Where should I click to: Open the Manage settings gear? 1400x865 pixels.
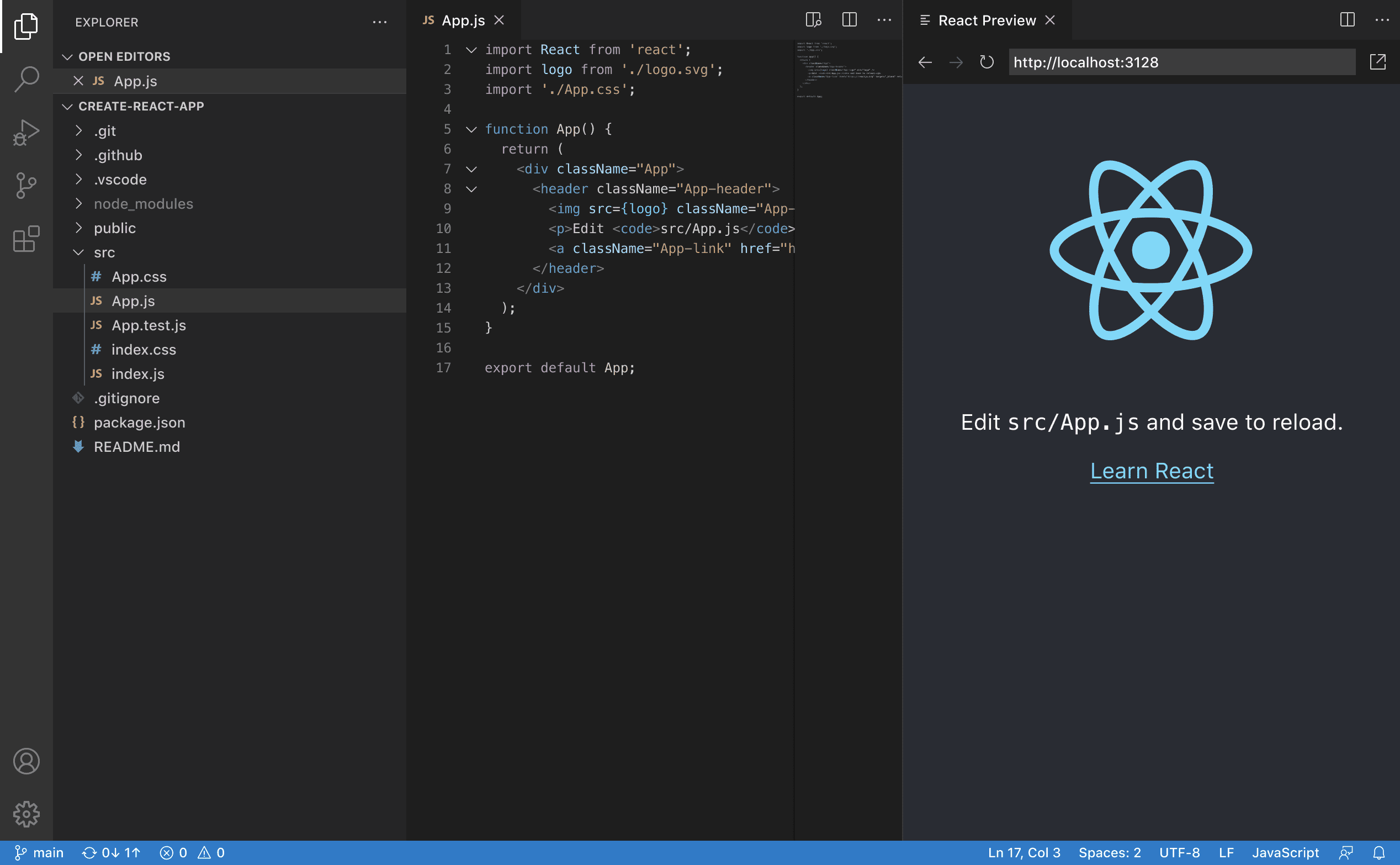26,814
